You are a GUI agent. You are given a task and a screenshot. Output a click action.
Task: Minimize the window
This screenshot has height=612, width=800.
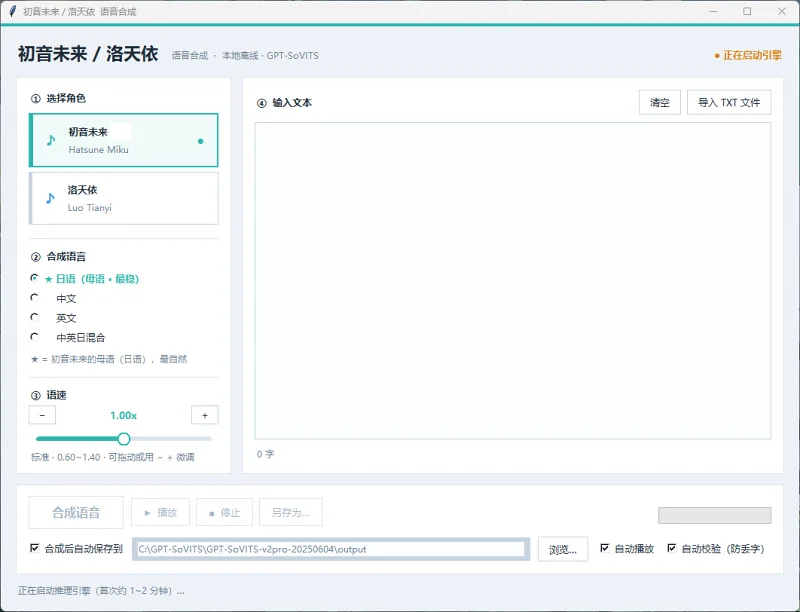tap(713, 11)
